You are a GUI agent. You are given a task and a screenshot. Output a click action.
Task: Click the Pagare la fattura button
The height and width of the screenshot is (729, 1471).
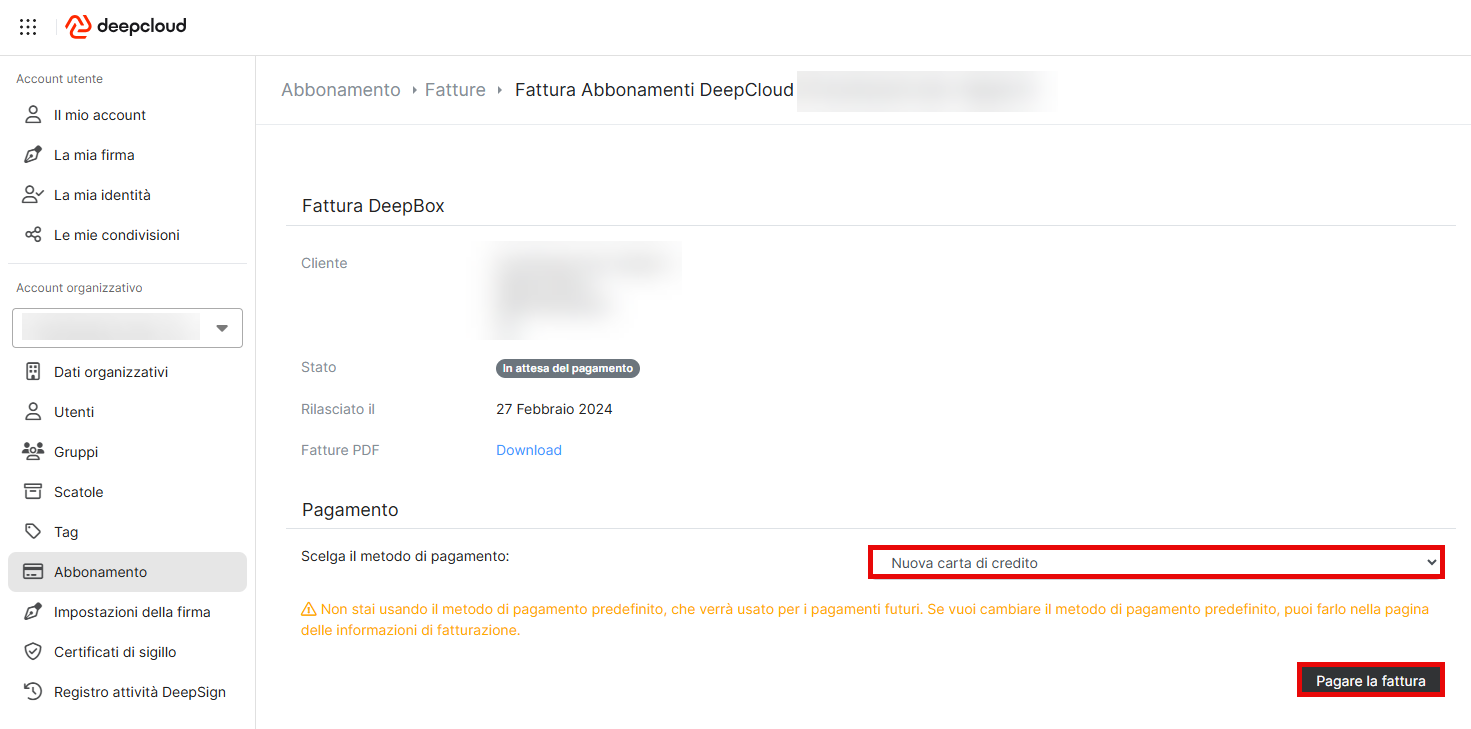[x=1371, y=681]
